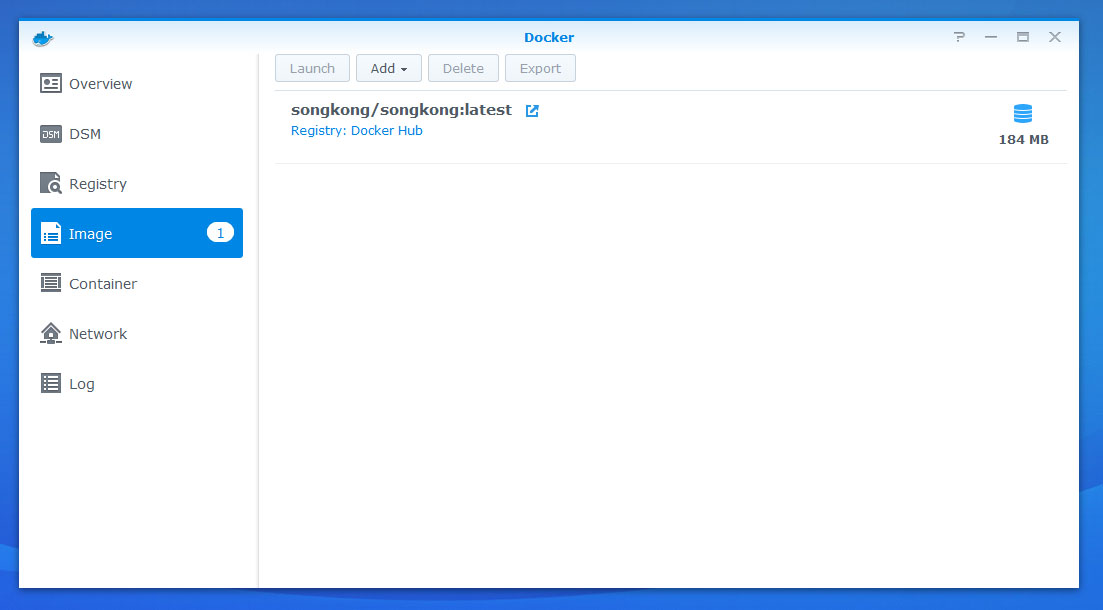Select the Image section in sidebar
Image resolution: width=1103 pixels, height=610 pixels.
click(x=136, y=233)
